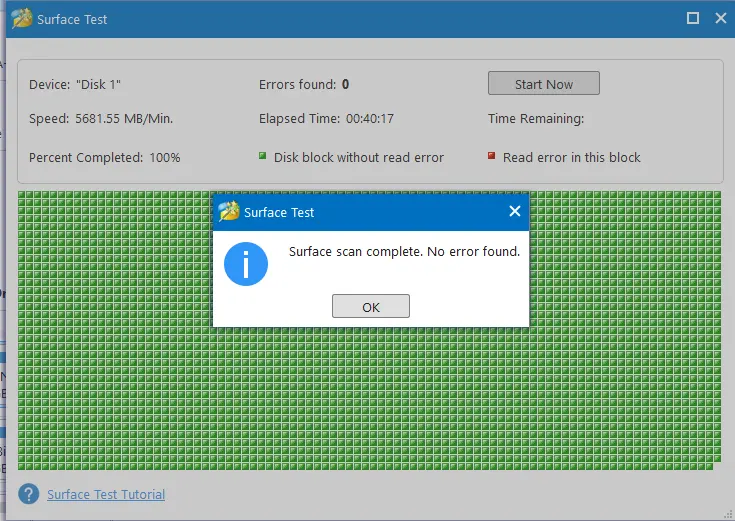This screenshot has height=521, width=735.
Task: Click the Speed: 5681.55 MB/Min. text
Action: point(101,119)
